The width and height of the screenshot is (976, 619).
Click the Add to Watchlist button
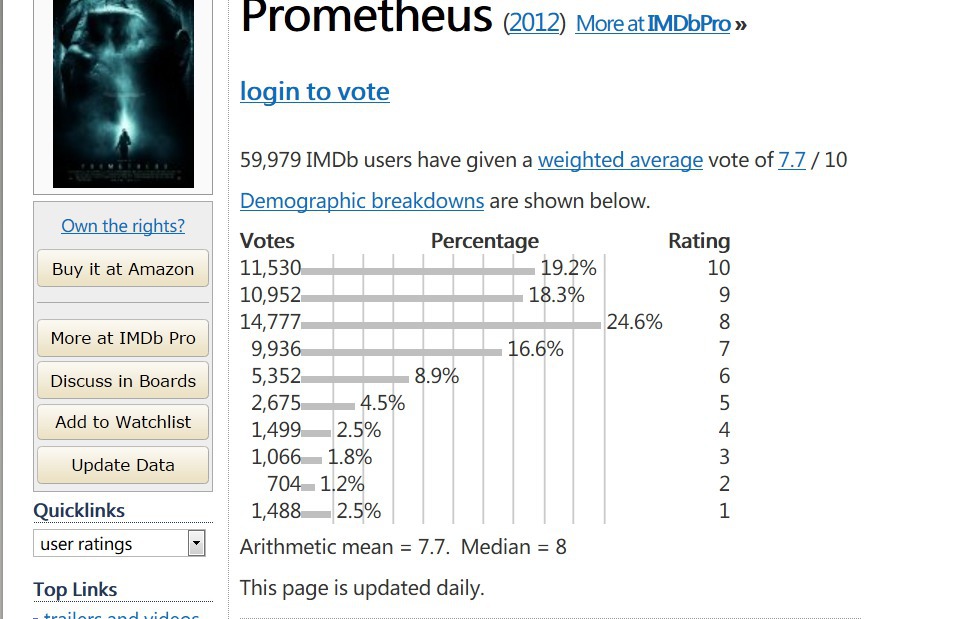tap(123, 422)
